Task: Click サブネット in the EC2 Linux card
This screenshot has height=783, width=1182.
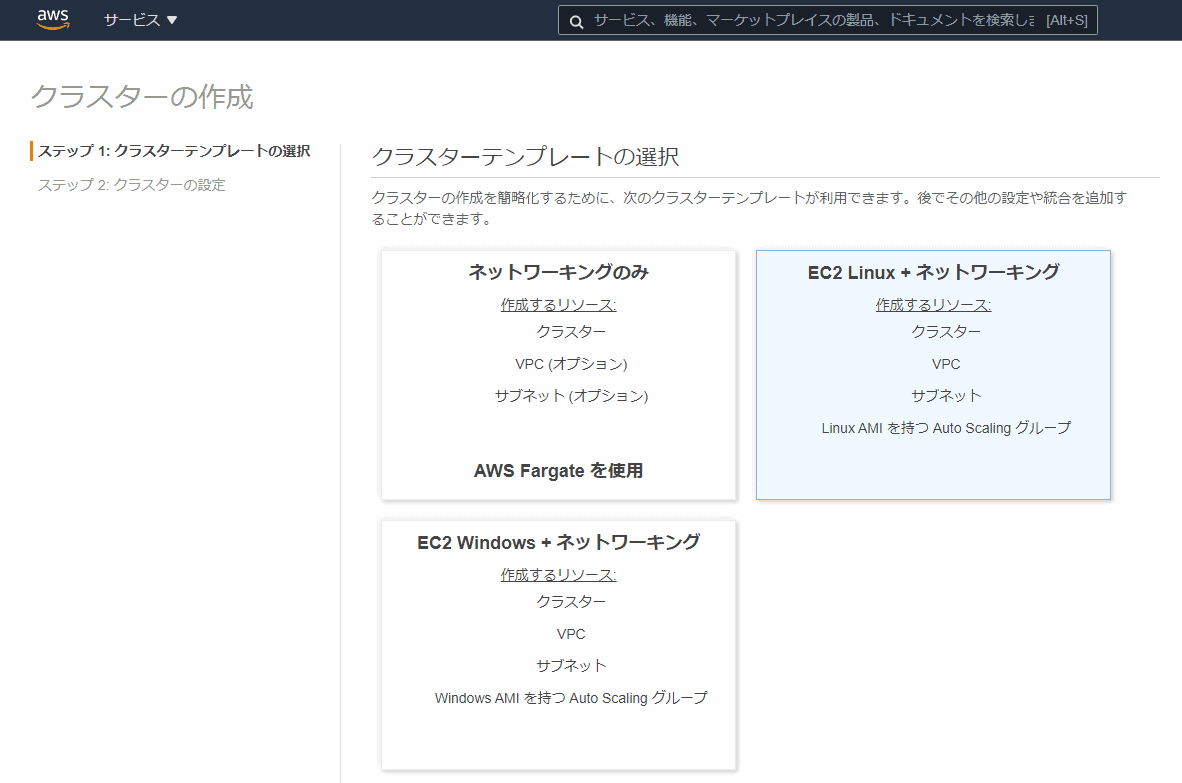Action: click(946, 396)
